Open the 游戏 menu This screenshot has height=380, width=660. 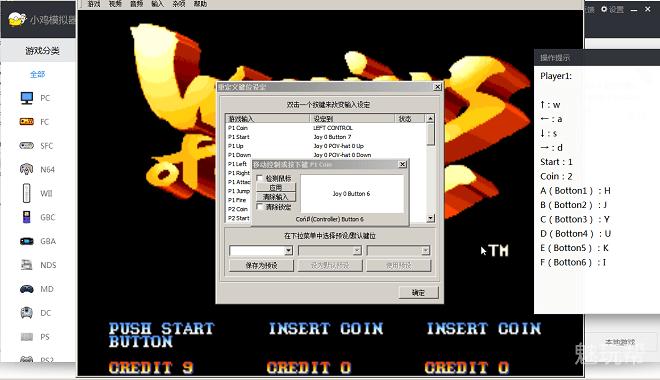(x=94, y=4)
